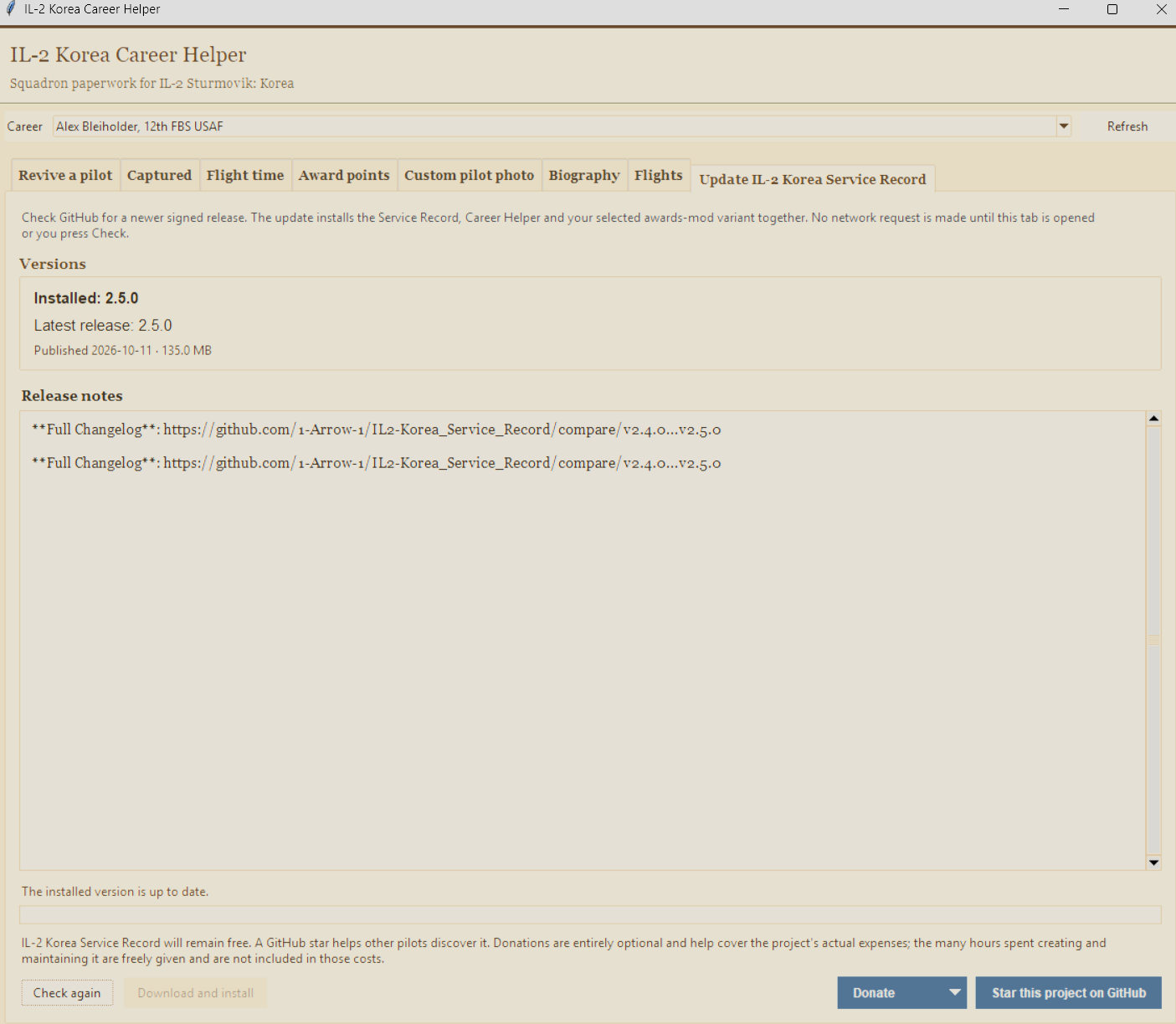Click the 'Latest release: 2.5.0' text
This screenshot has width=1176, height=1024.
point(103,326)
